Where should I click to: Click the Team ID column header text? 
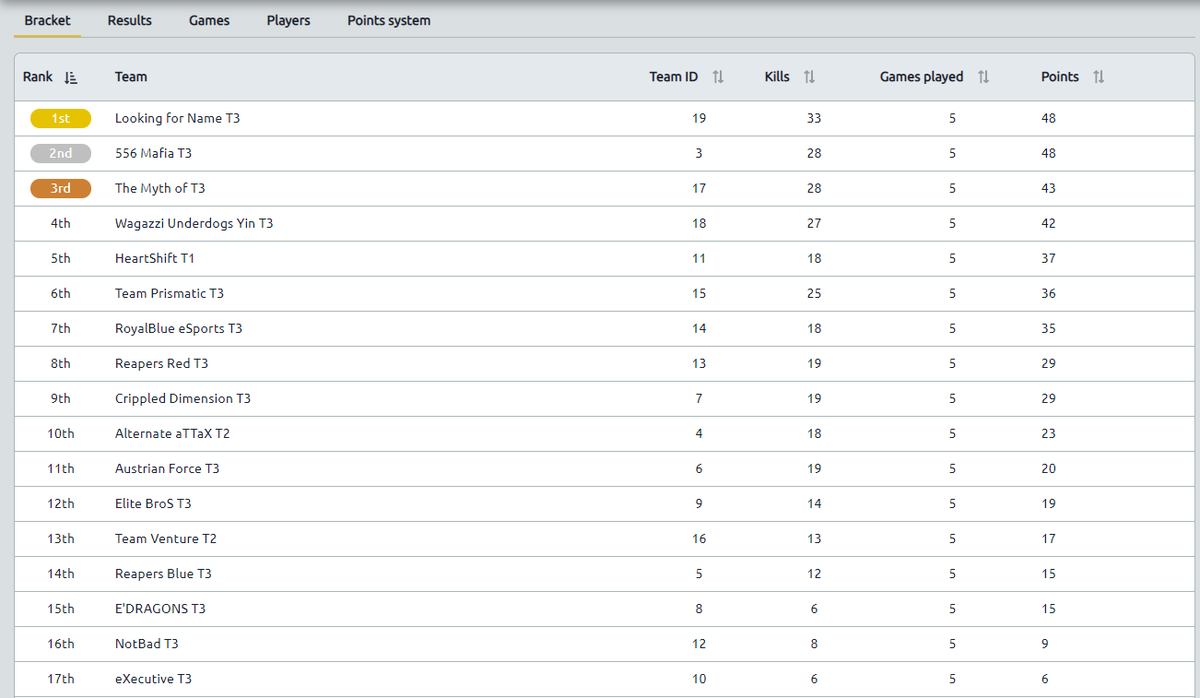tap(674, 77)
